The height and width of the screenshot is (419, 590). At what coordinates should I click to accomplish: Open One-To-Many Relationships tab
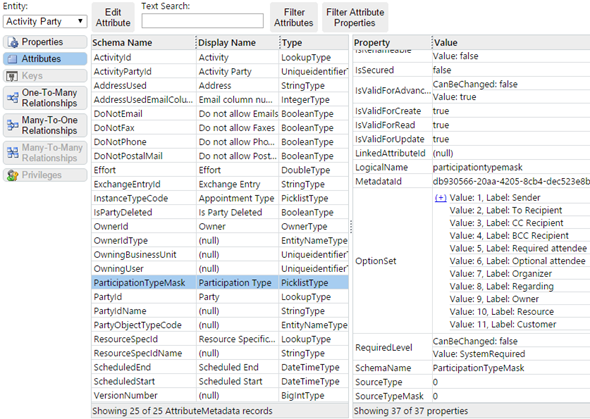tap(45, 98)
